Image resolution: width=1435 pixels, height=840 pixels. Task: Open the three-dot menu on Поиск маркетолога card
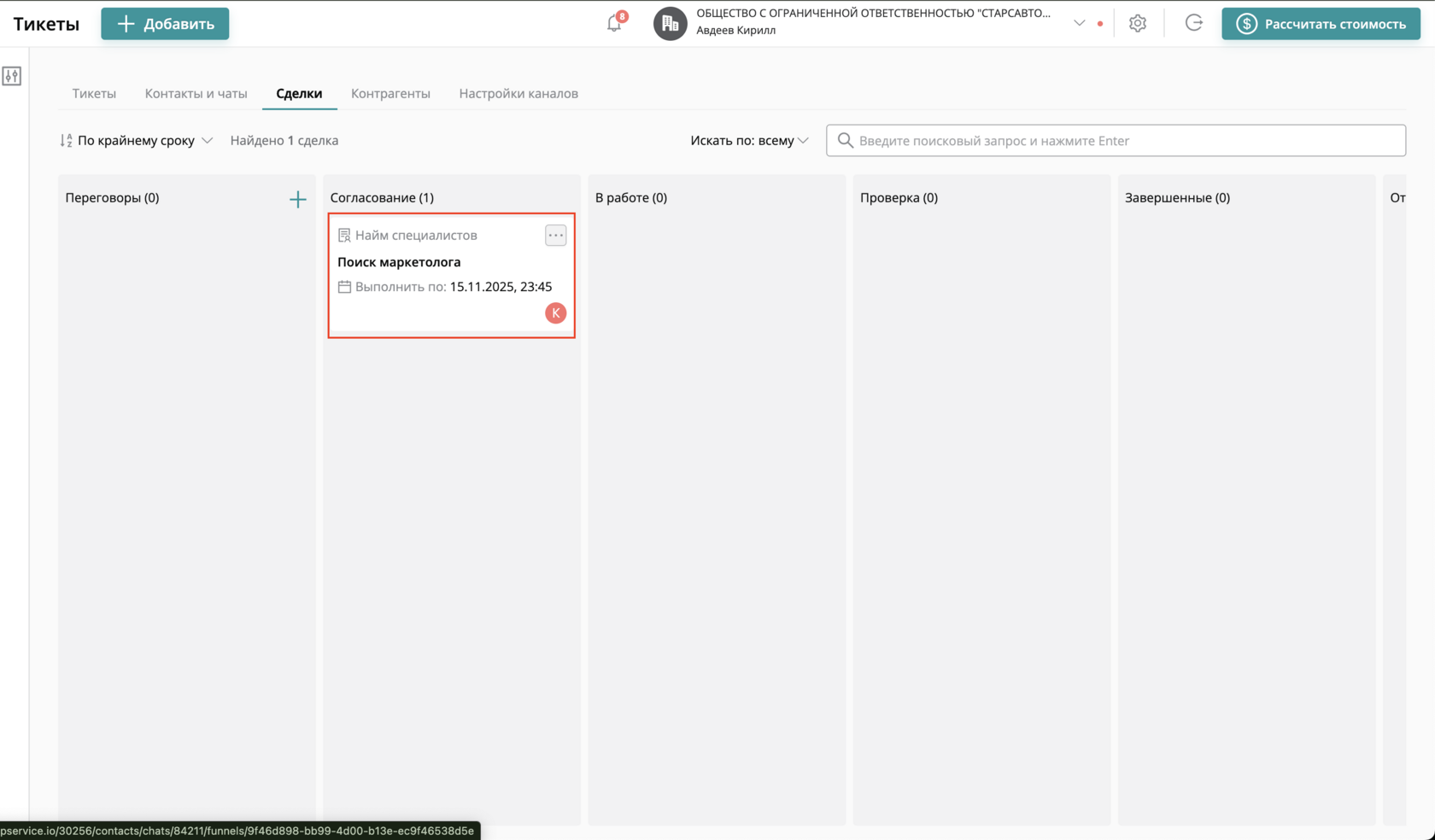555,235
